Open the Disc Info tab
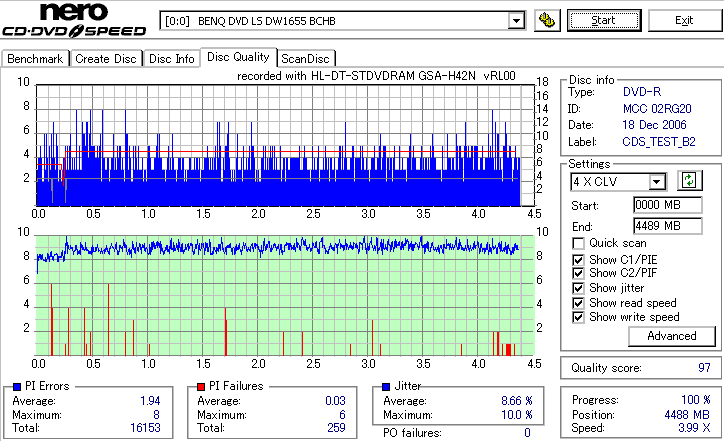This screenshot has width=724, height=441. point(171,59)
